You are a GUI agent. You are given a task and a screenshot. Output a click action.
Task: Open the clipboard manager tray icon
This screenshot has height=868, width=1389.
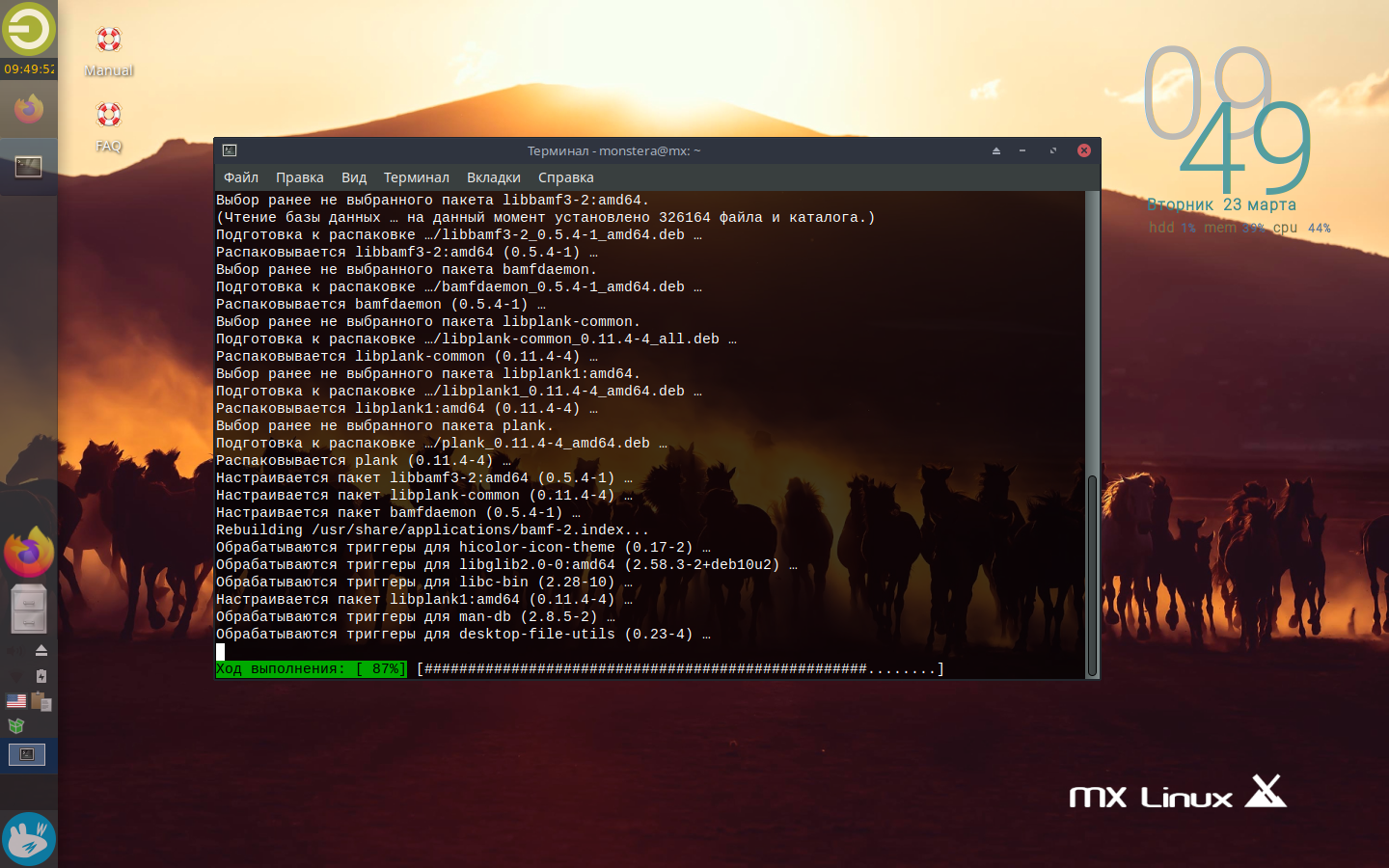[41, 701]
